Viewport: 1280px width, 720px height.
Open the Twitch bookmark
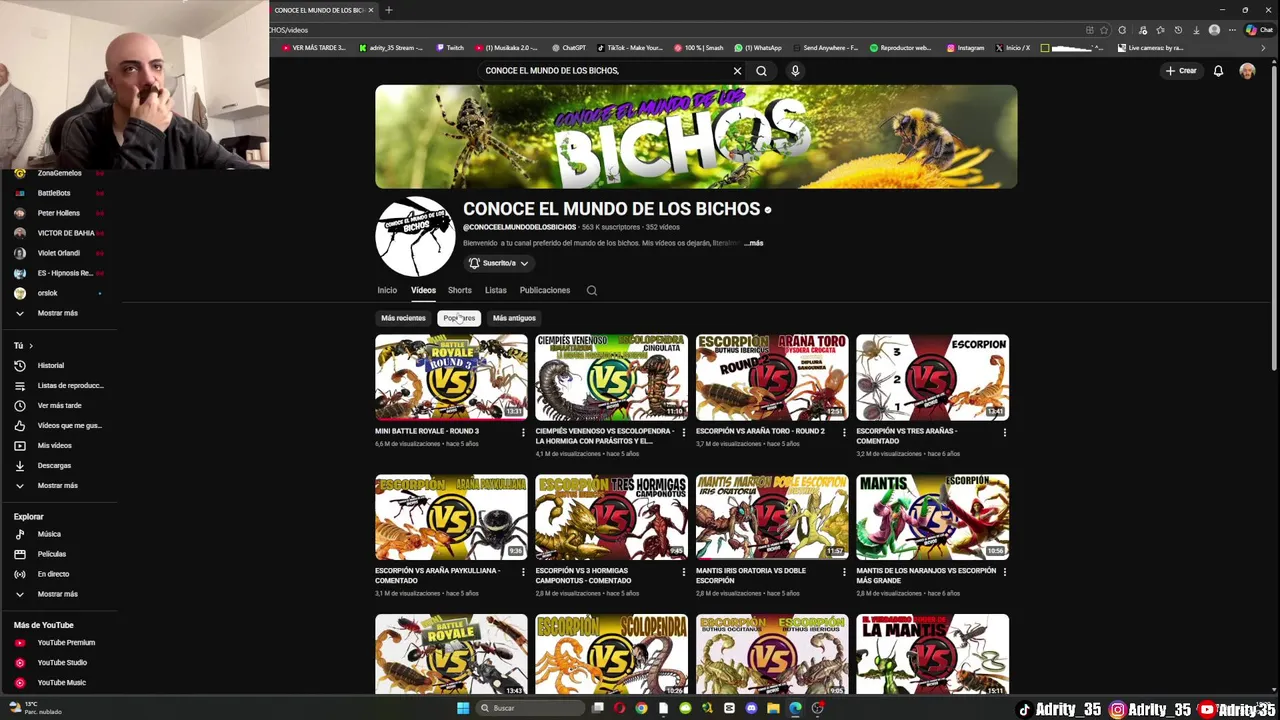click(x=450, y=48)
